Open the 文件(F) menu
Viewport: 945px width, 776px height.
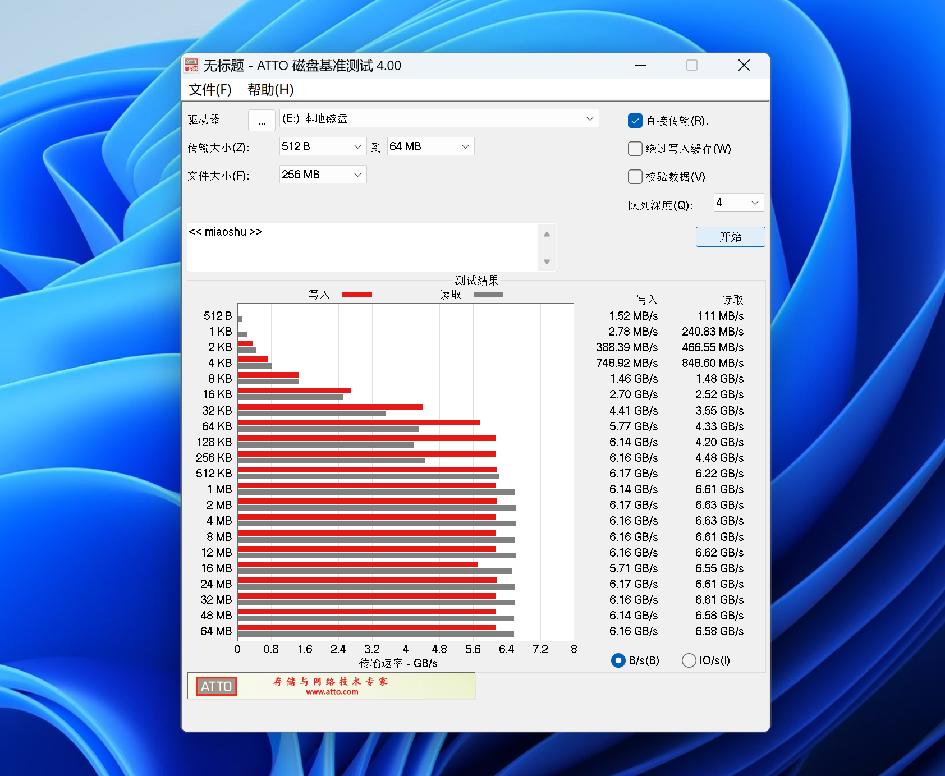click(209, 89)
